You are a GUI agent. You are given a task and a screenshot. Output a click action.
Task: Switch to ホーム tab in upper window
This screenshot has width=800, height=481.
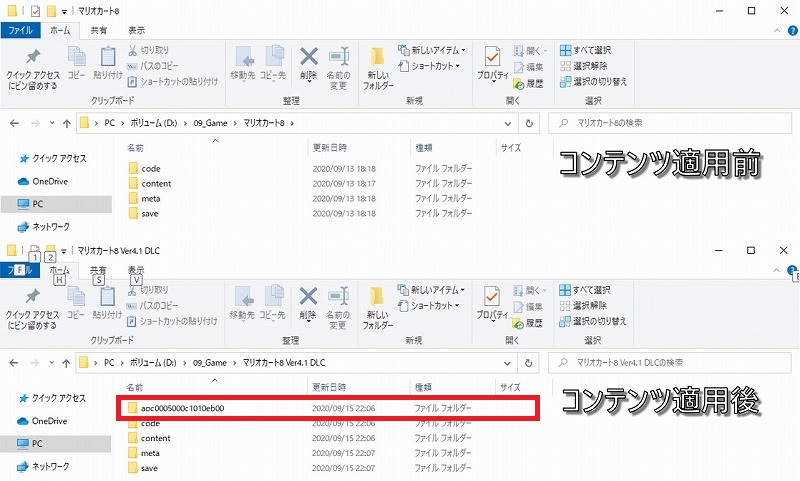60,30
